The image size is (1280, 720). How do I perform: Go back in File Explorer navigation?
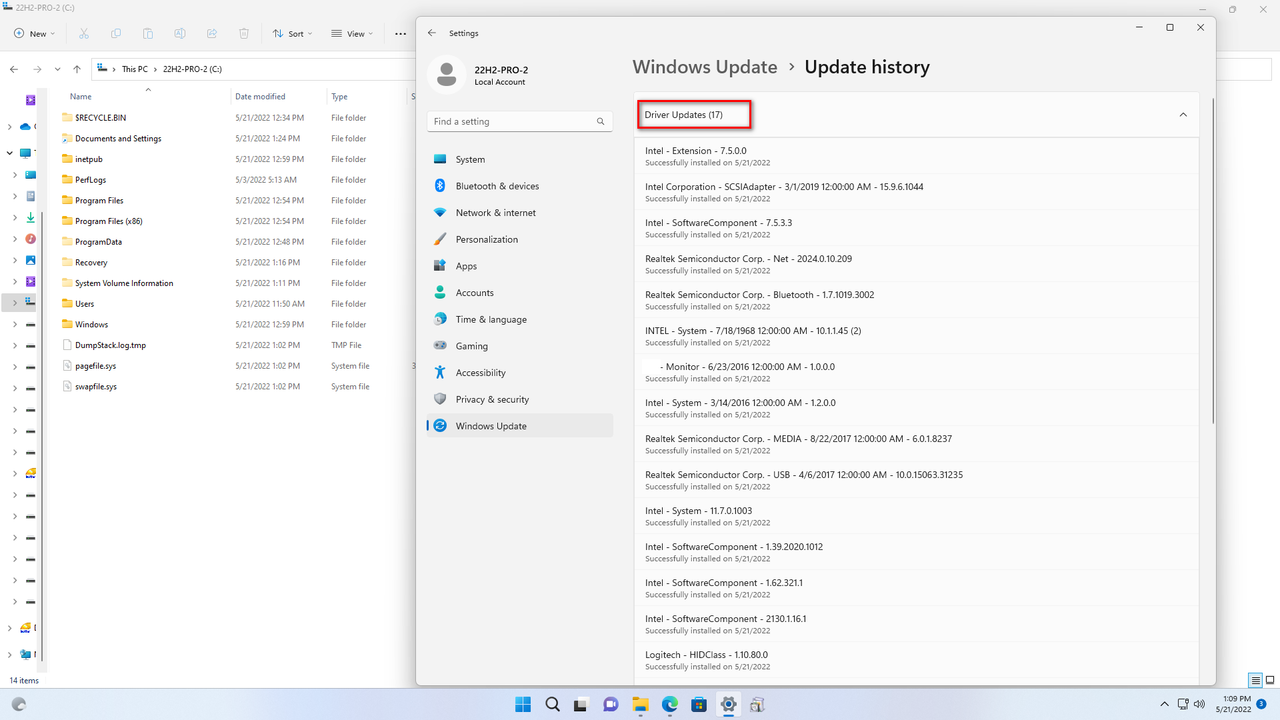pyautogui.click(x=14, y=69)
